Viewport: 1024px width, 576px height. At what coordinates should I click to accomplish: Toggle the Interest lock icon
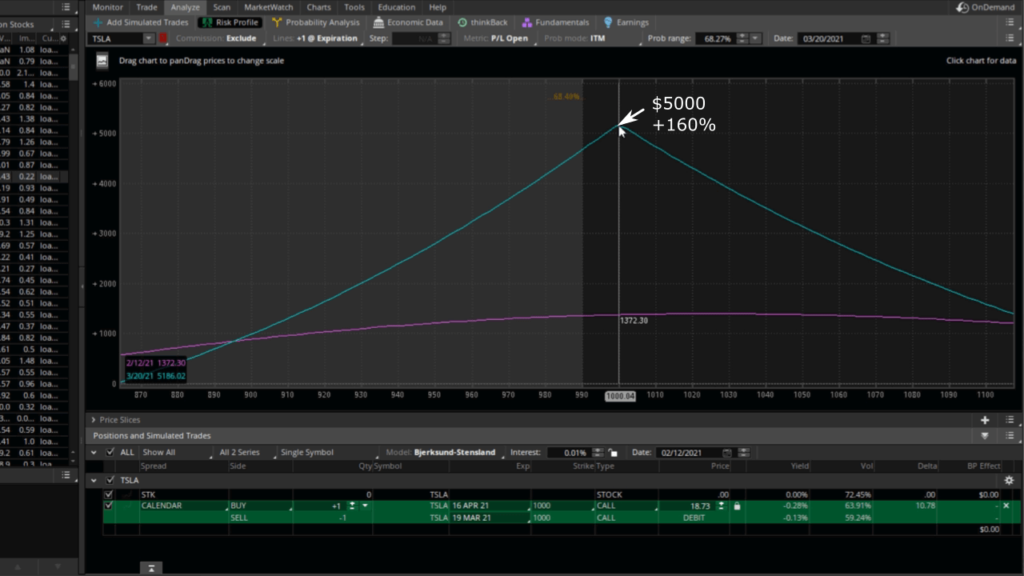click(x=613, y=452)
